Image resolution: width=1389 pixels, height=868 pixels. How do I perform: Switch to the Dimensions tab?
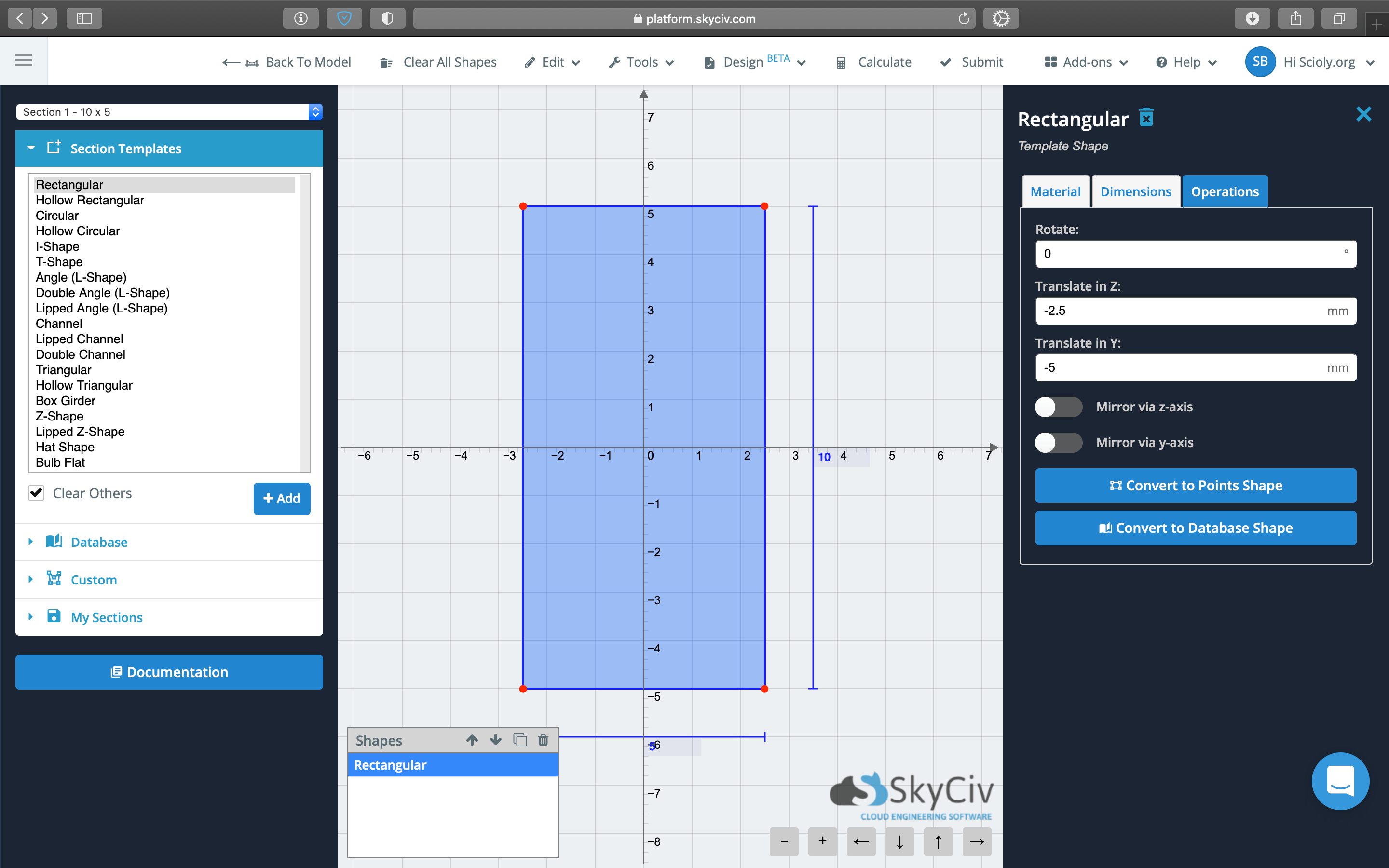1135,192
